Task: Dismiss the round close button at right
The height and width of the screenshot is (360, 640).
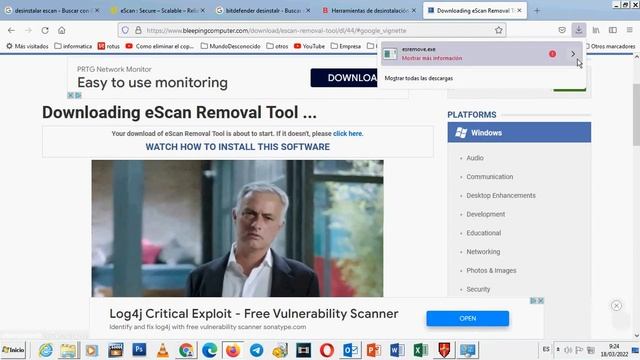Action: point(616,306)
